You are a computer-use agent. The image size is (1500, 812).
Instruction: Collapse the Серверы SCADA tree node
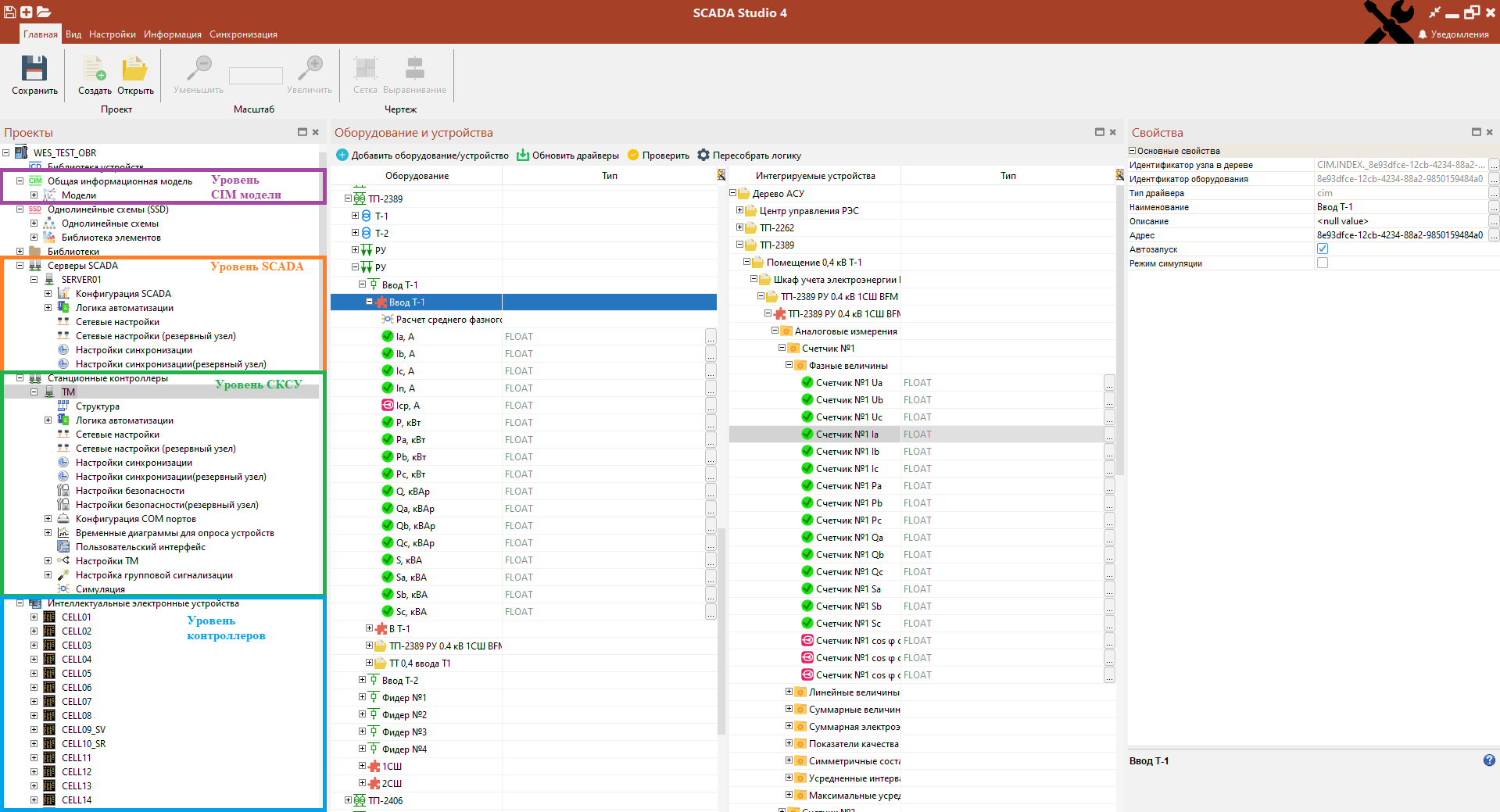tap(20, 265)
